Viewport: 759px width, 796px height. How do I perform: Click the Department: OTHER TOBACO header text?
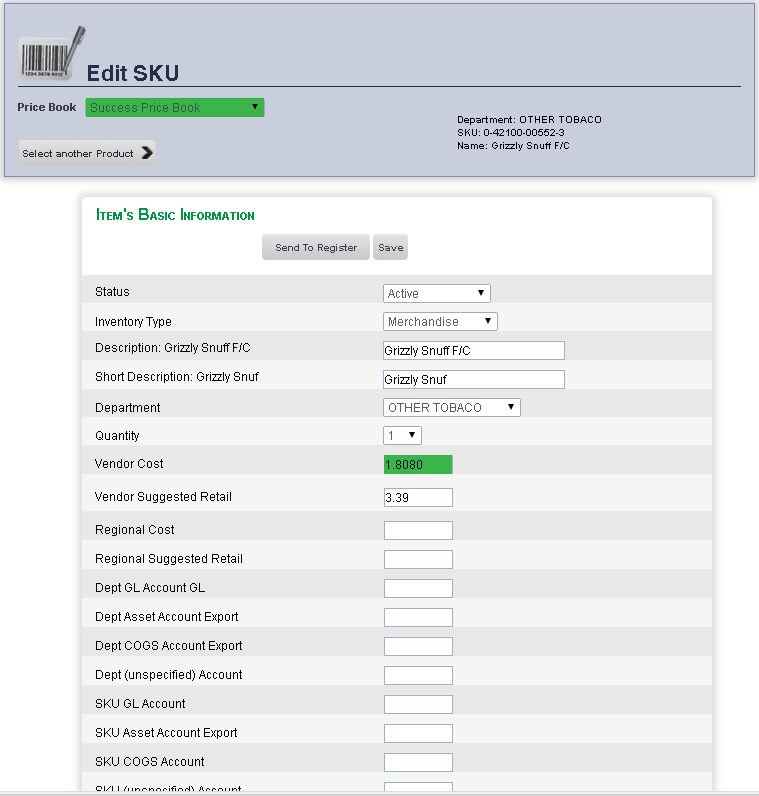[x=529, y=120]
